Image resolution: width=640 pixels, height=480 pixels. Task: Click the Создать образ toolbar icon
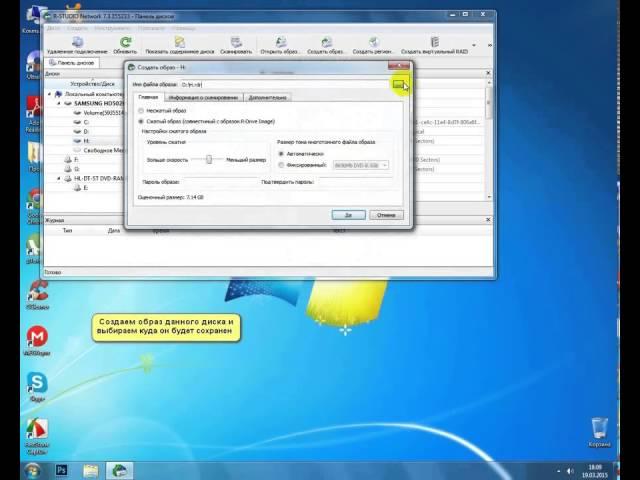327,42
